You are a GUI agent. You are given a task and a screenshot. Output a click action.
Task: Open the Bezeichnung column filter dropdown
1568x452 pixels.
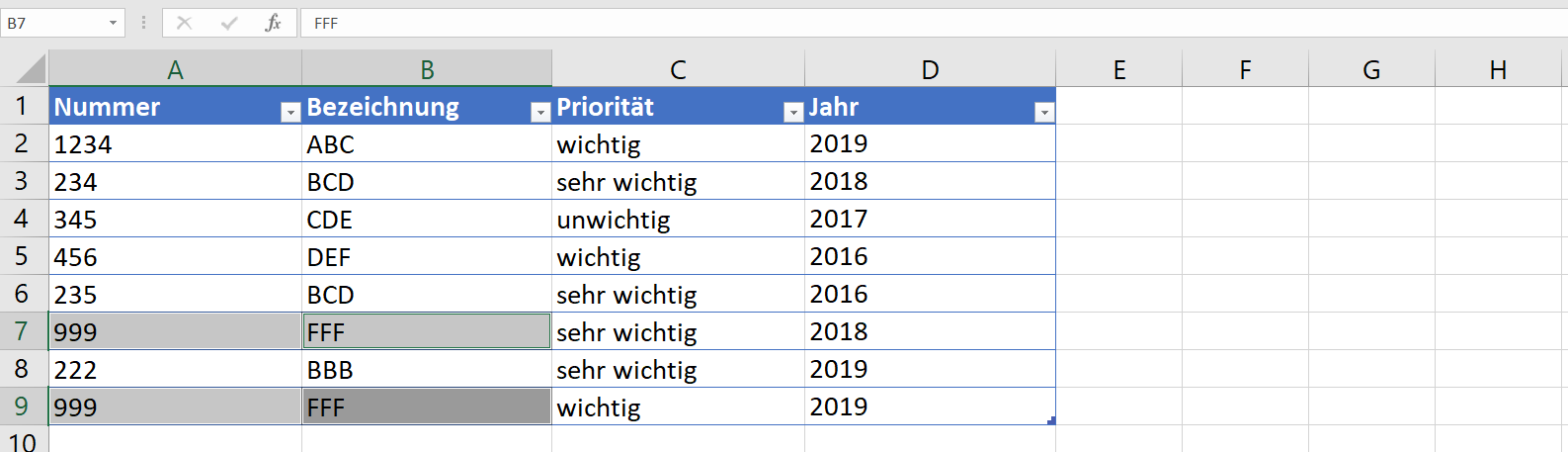540,113
